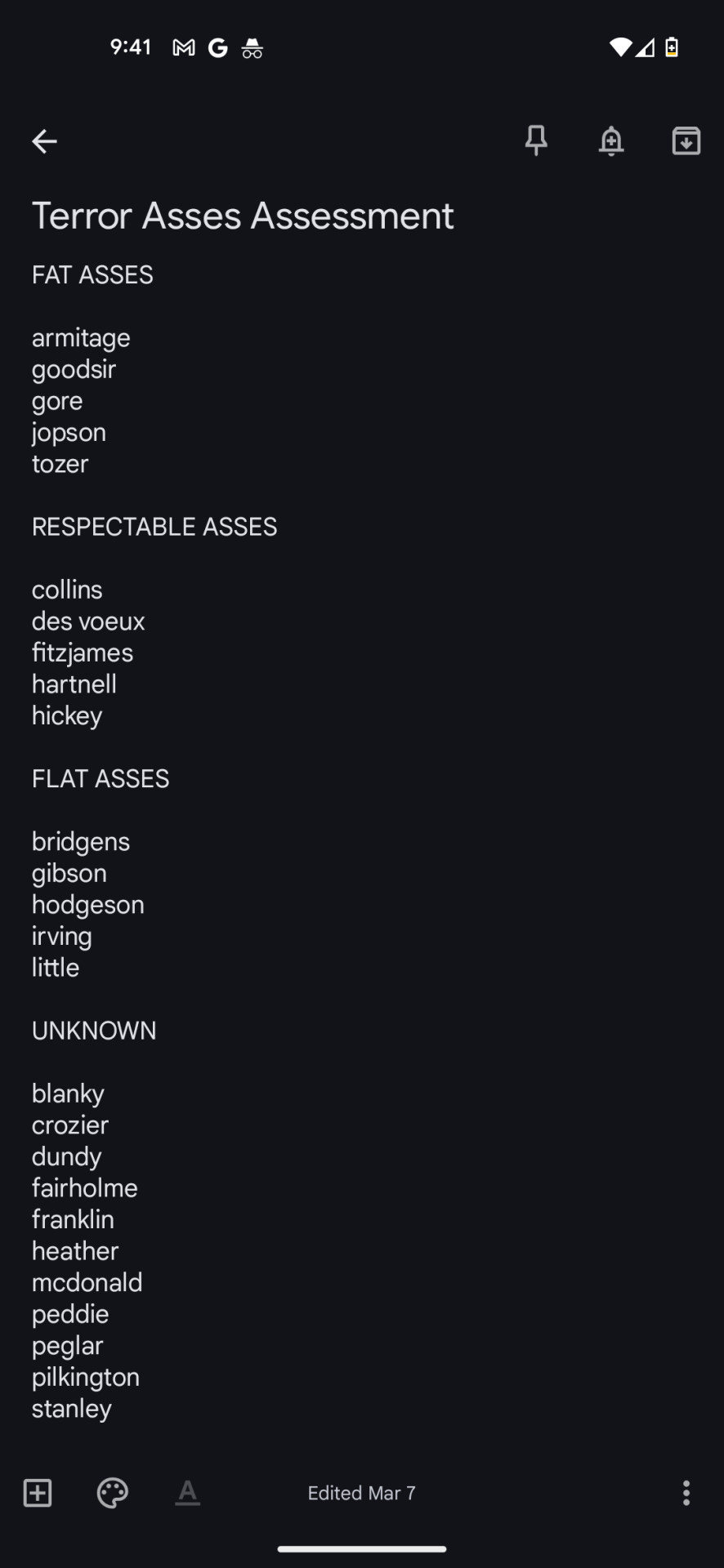This screenshot has width=724, height=1568.
Task: Place cursor on the FAT ASSES heading
Action: tap(92, 275)
